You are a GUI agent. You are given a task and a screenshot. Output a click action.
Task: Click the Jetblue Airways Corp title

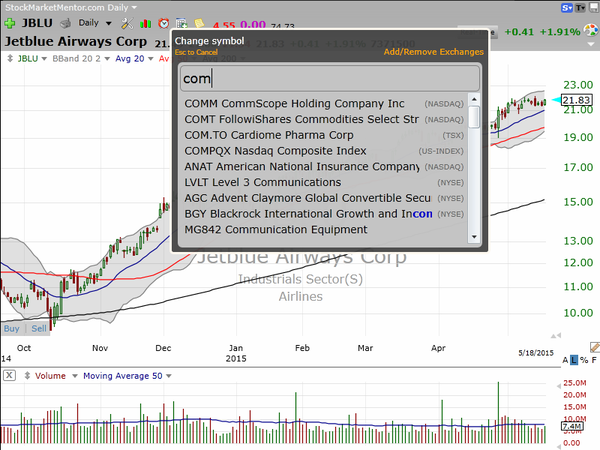click(76, 41)
